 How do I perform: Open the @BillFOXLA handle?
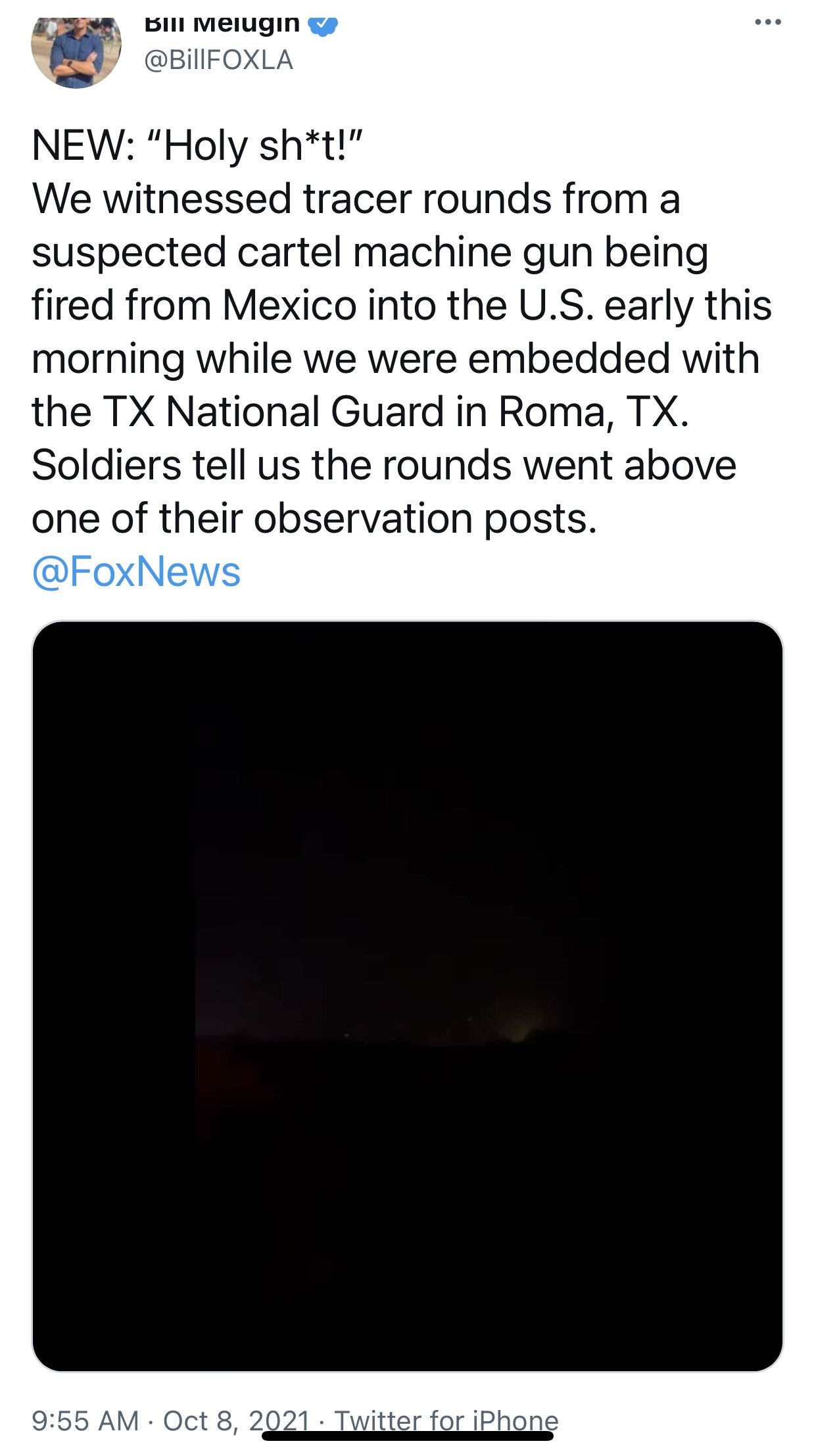click(x=218, y=61)
